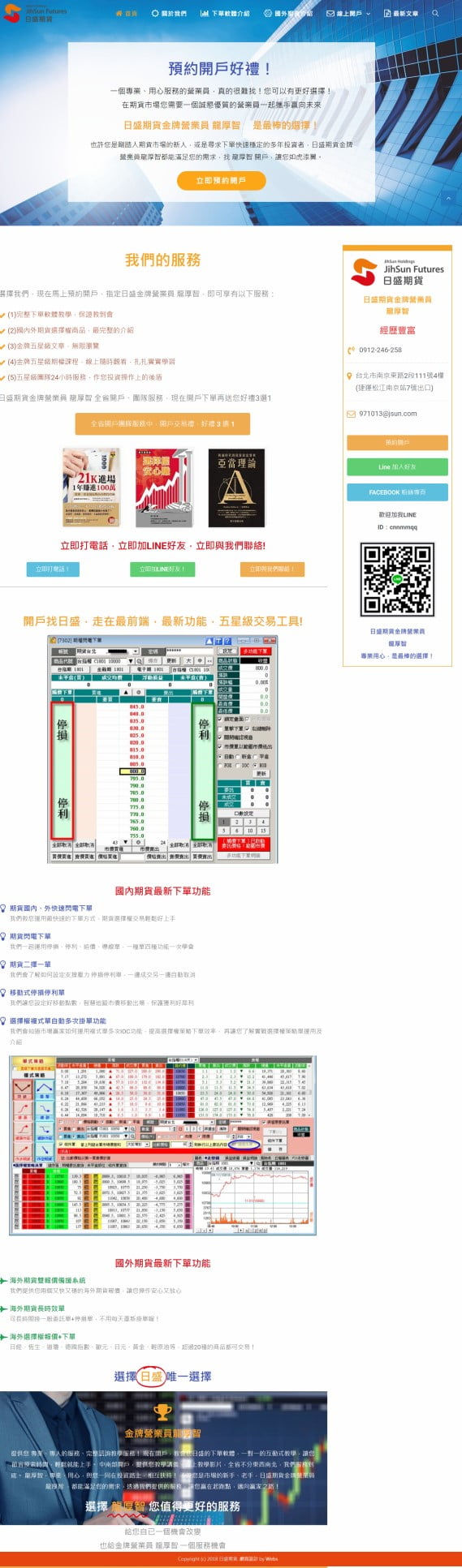Click the document icon beside 最新文章

click(x=387, y=13)
